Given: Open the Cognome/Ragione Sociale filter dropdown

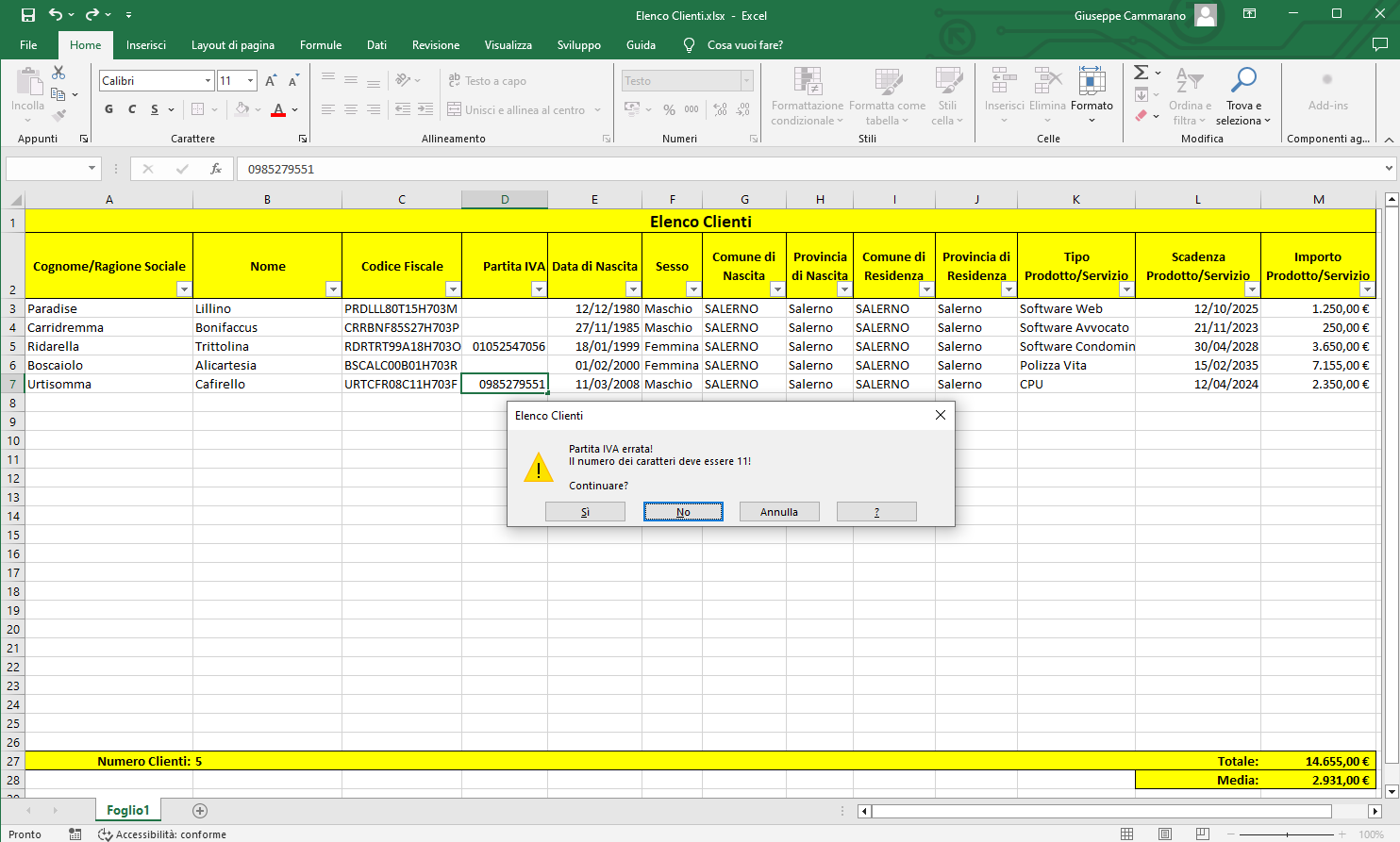Looking at the screenshot, I should coord(184,289).
